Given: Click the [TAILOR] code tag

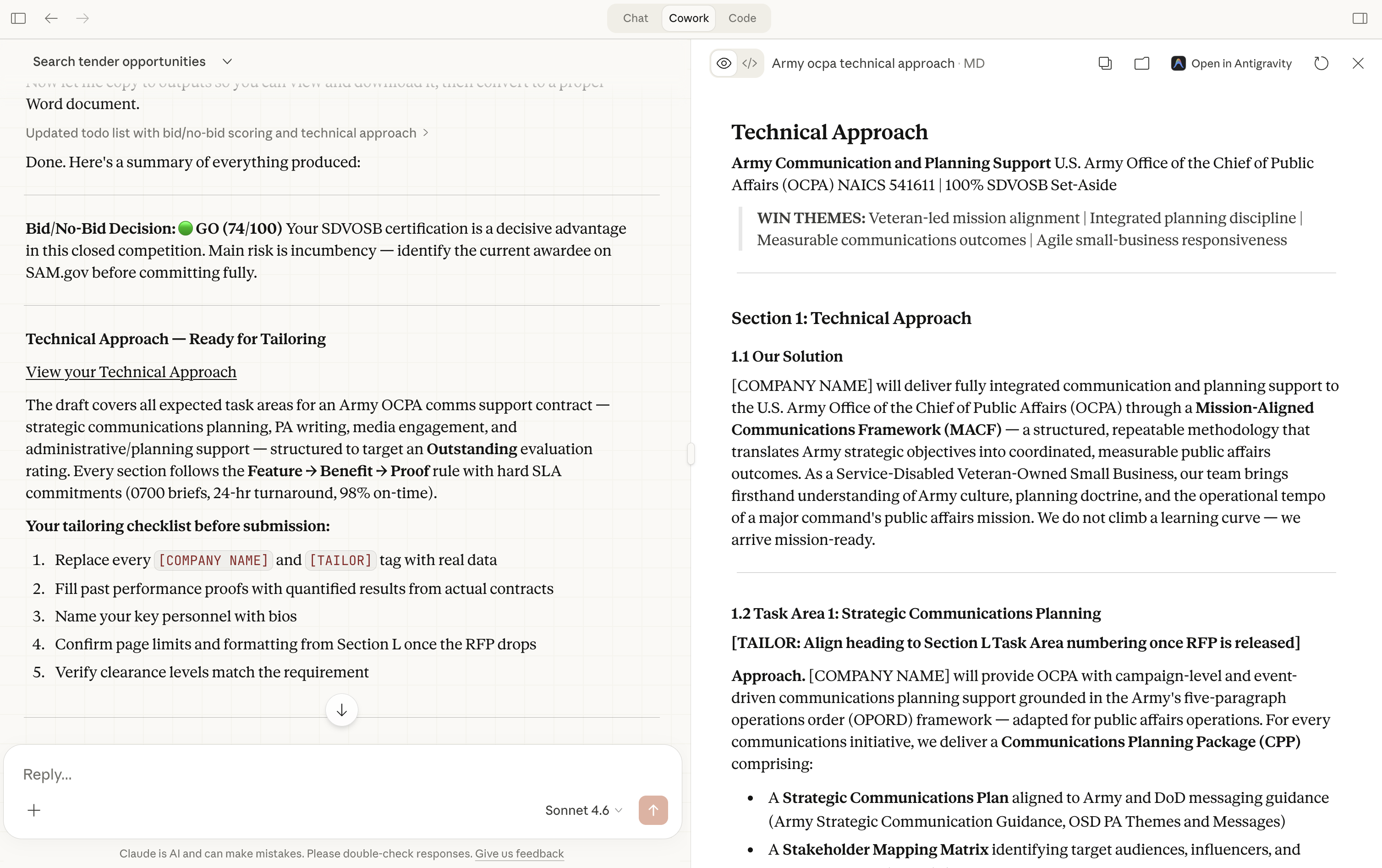Looking at the screenshot, I should tap(341, 560).
